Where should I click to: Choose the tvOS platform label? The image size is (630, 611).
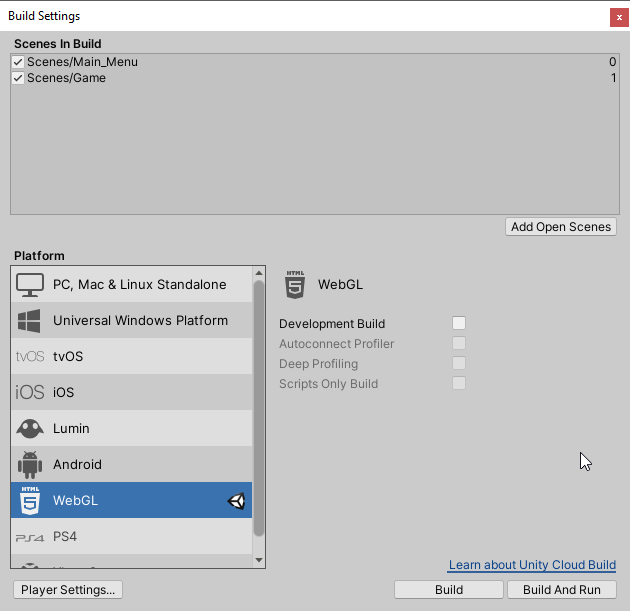[68, 357]
